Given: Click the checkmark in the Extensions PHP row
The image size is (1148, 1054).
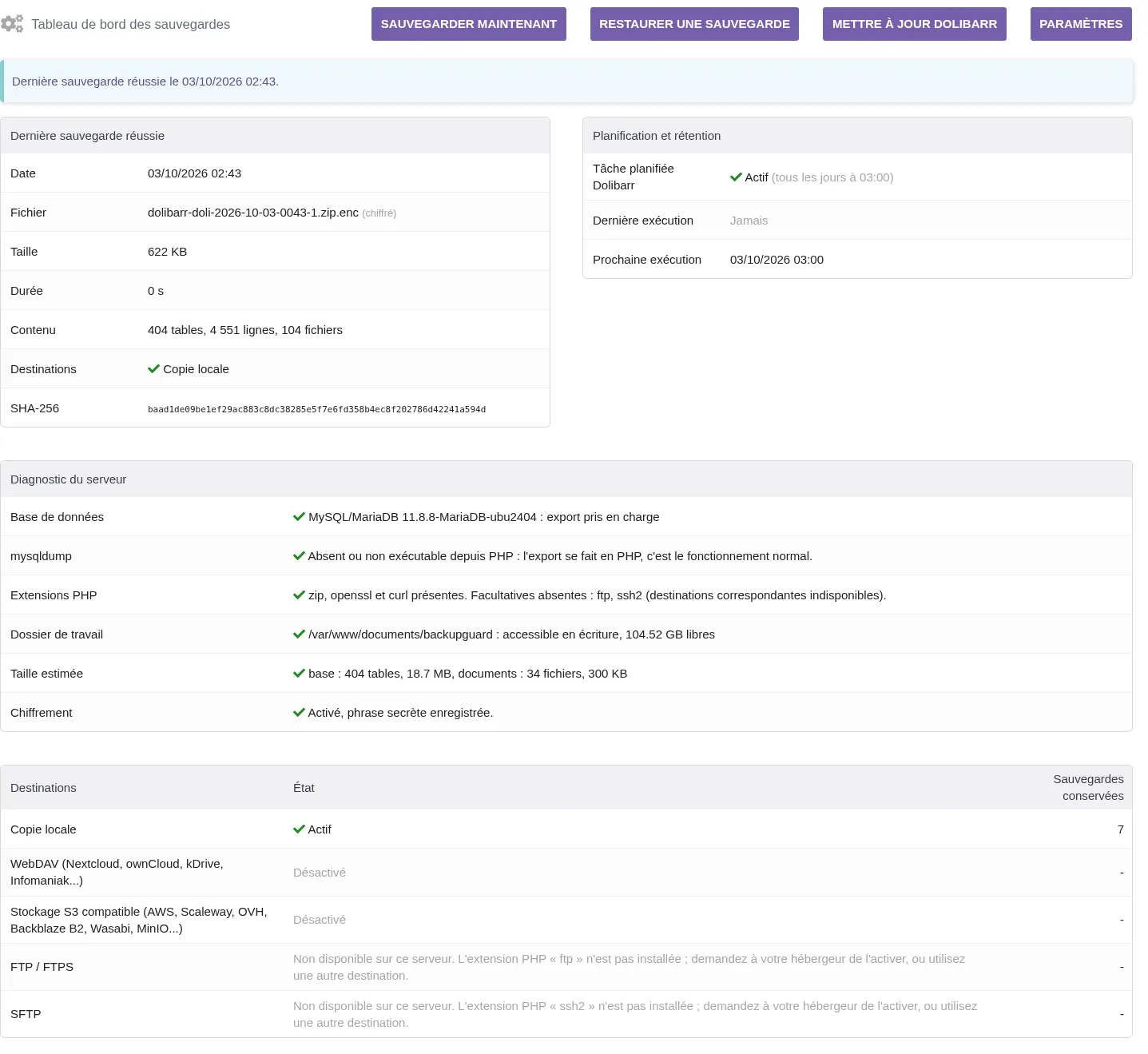Looking at the screenshot, I should [299, 595].
